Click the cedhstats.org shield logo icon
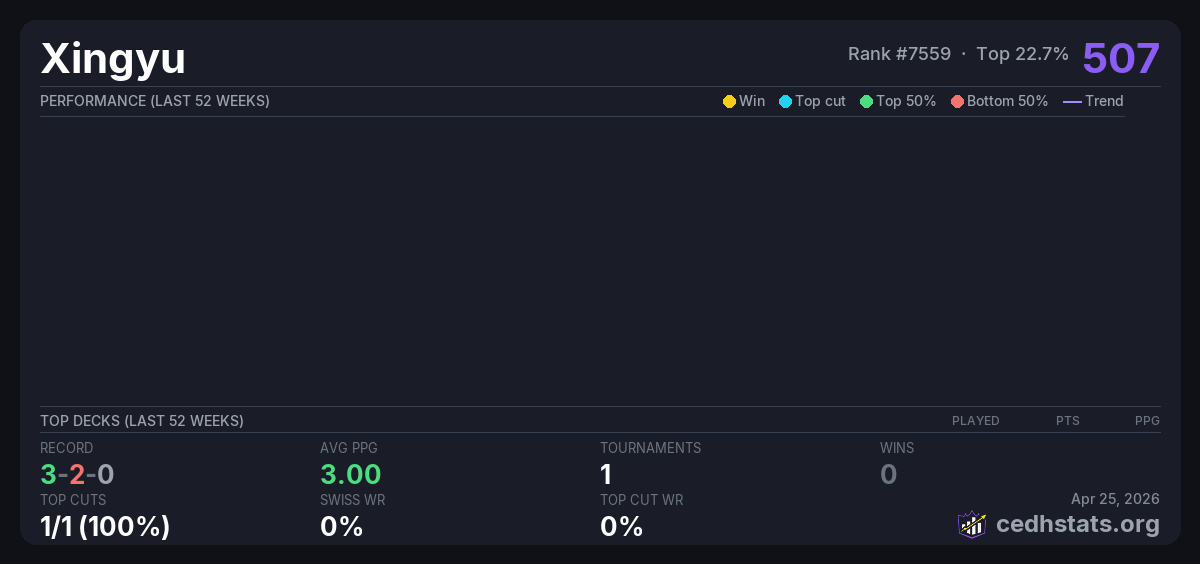 [x=972, y=524]
